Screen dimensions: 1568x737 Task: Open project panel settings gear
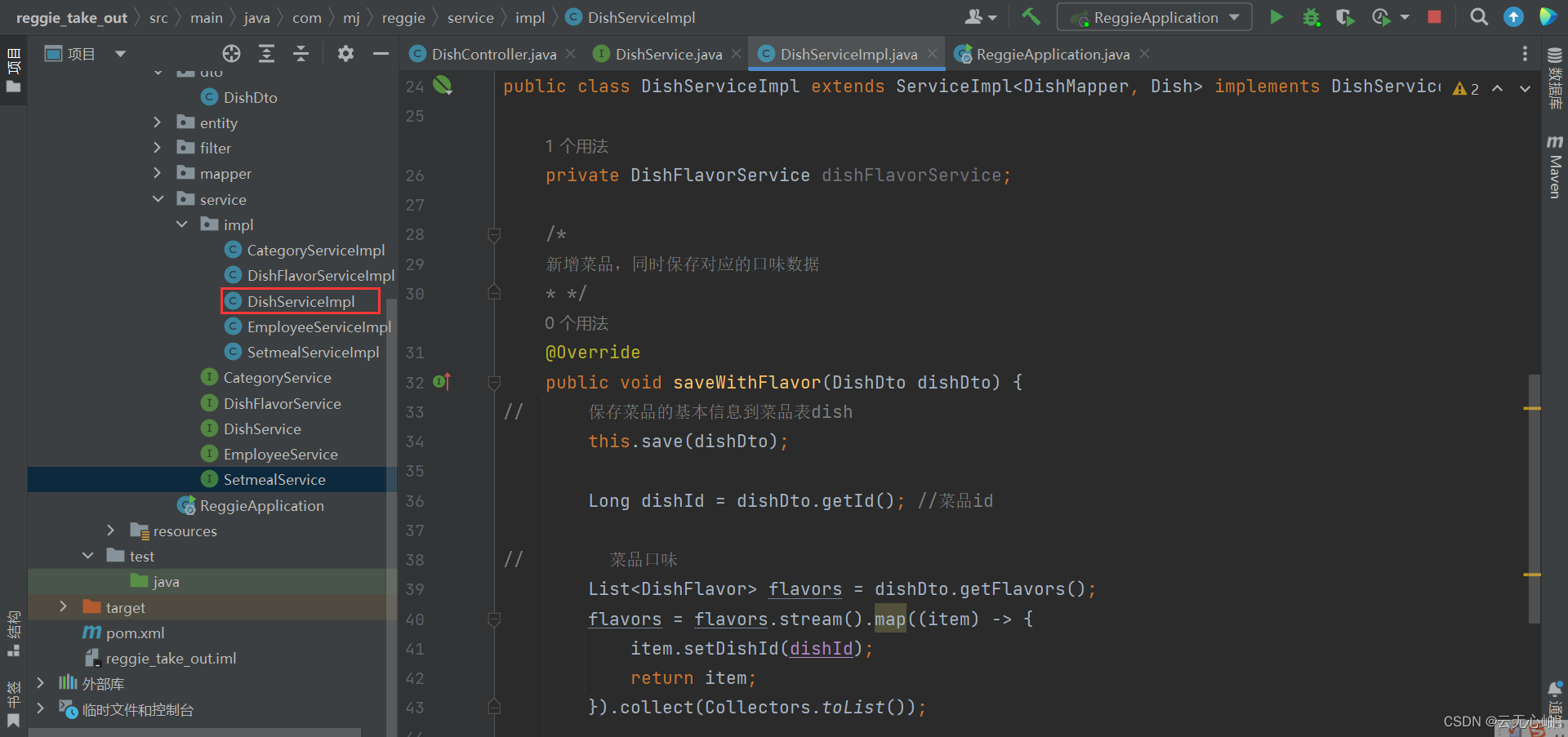click(x=345, y=54)
